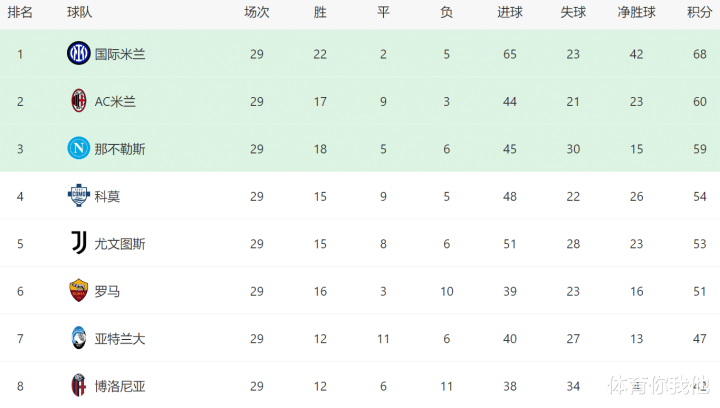This screenshot has height=408, width=720.
Task: Click the 失球 column header
Action: pyautogui.click(x=573, y=13)
